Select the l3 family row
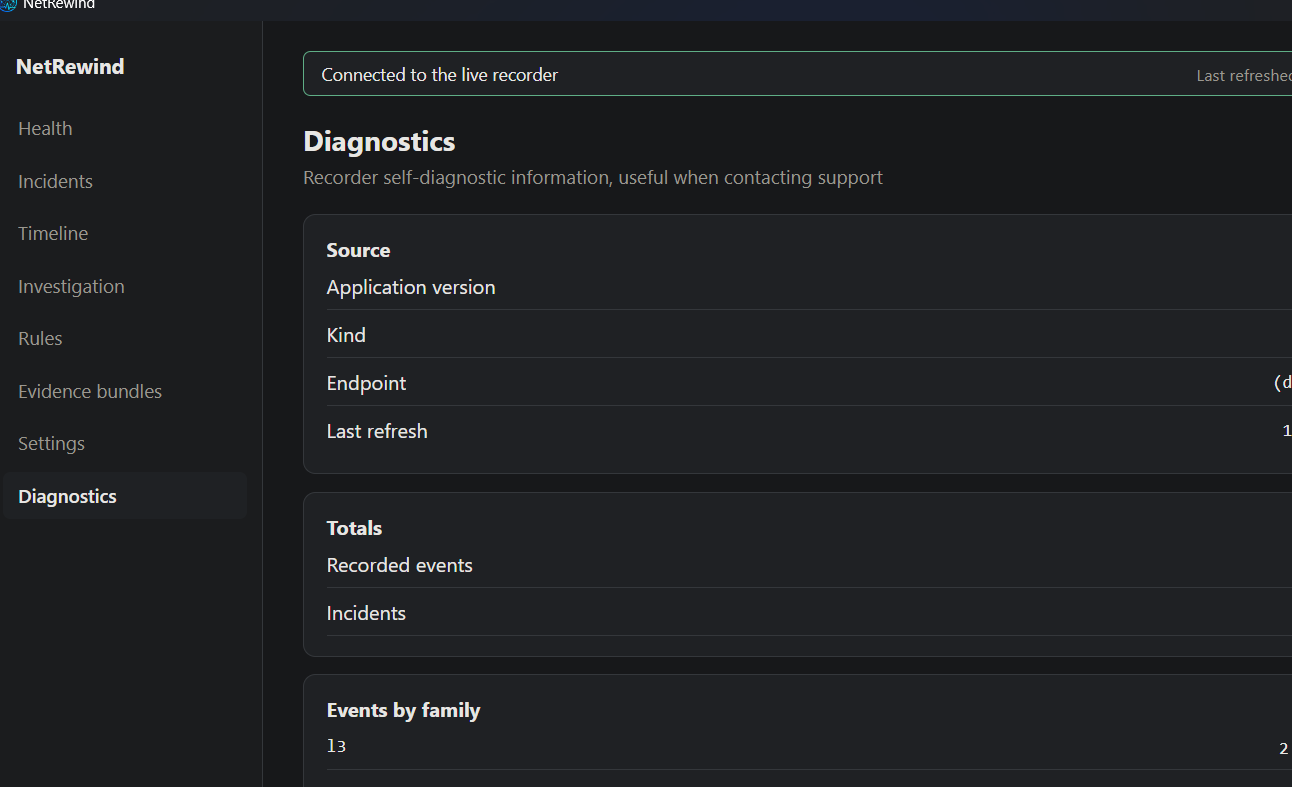This screenshot has width=1292, height=787. pos(809,747)
